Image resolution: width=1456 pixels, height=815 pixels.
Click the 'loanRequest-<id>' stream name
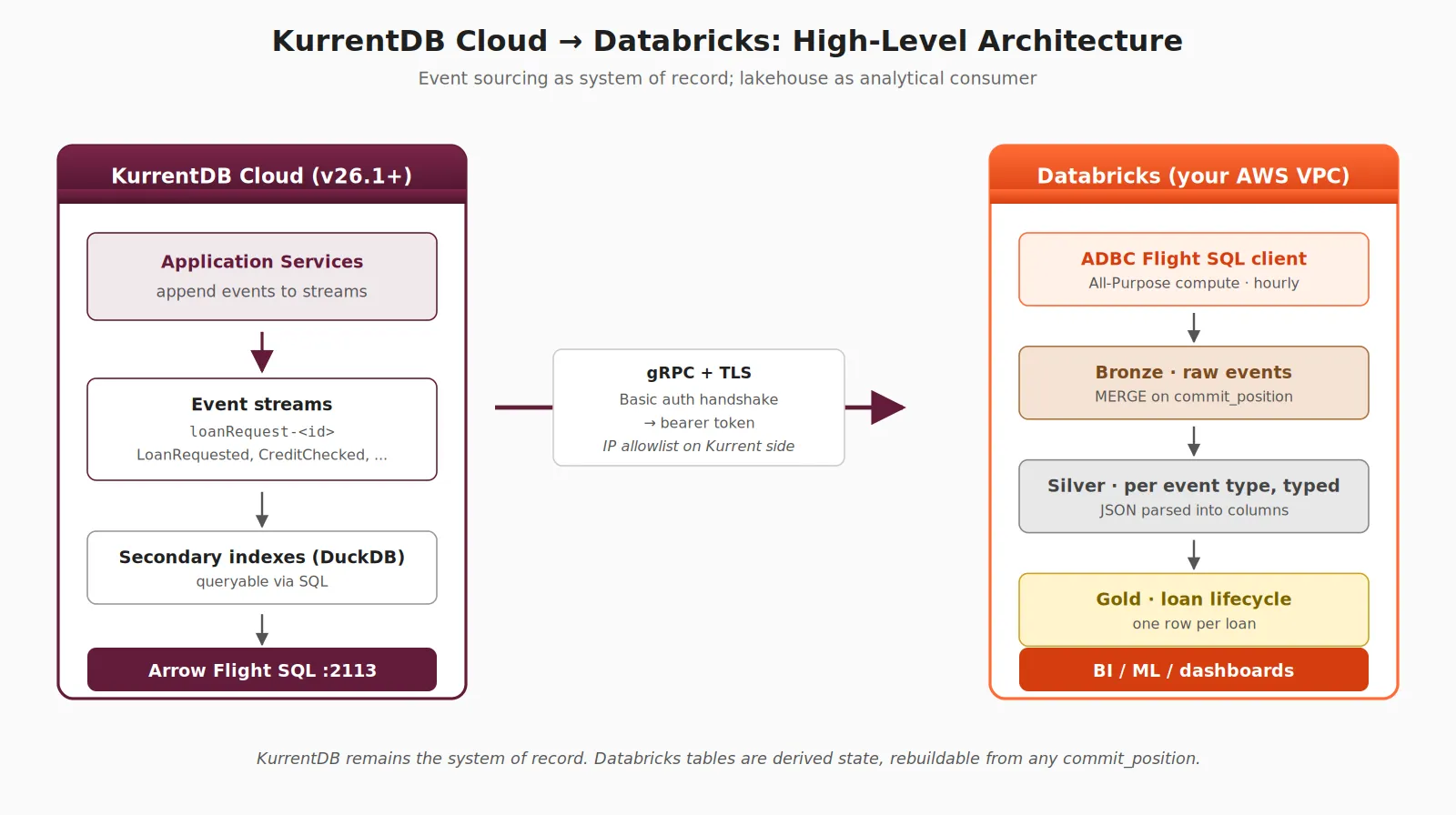(x=262, y=431)
